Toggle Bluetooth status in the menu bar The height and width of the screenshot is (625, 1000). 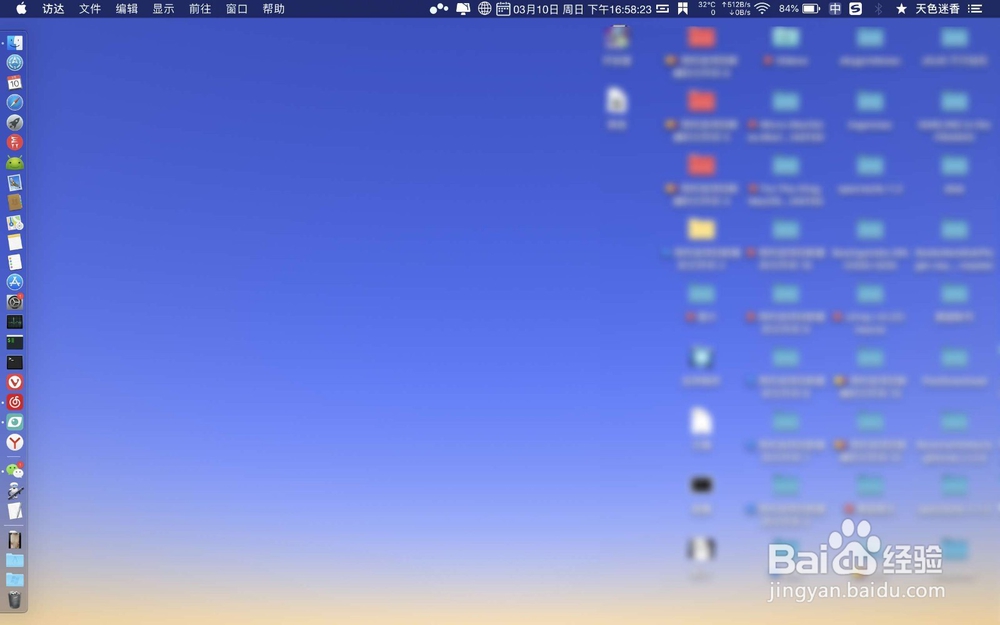click(x=878, y=9)
